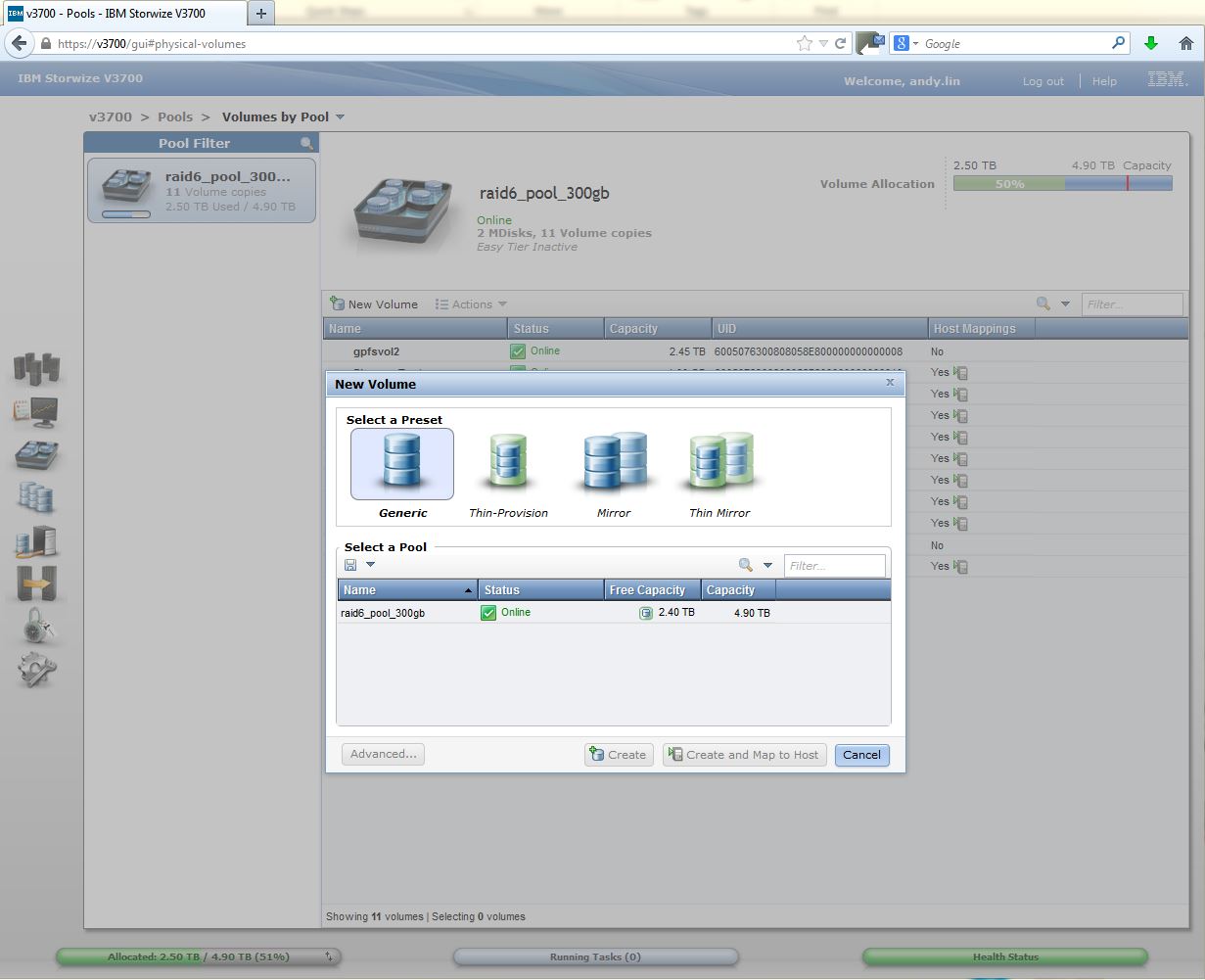Open the Settings gear icon in the sidebar
The height and width of the screenshot is (980, 1205).
point(36,670)
